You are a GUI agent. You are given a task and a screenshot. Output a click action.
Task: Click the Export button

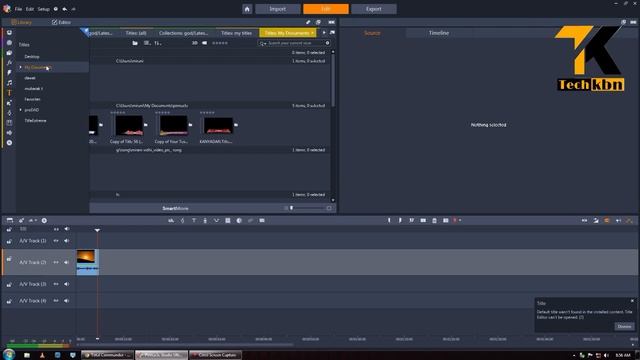click(x=373, y=9)
